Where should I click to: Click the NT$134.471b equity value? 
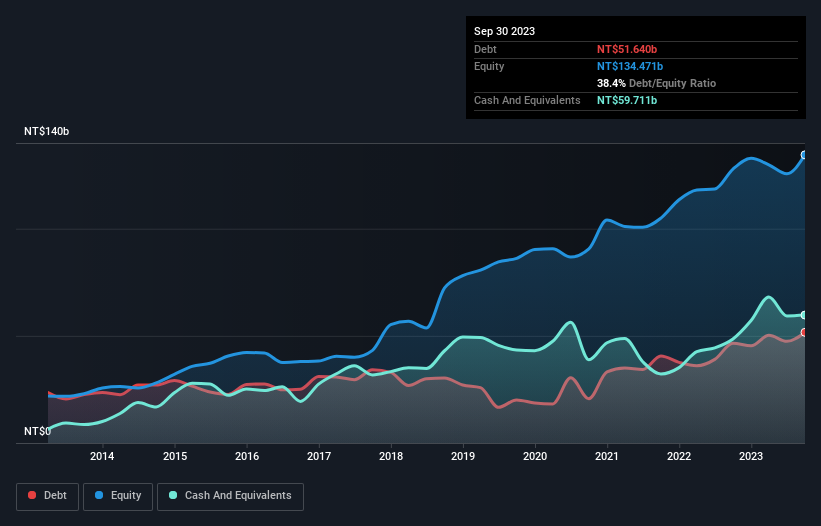click(x=630, y=66)
